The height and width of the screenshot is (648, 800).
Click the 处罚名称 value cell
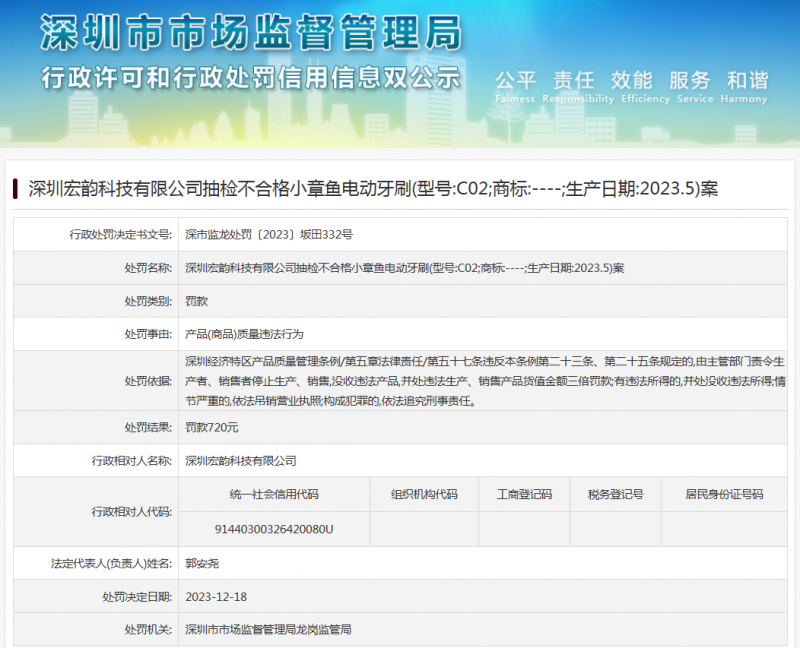pos(404,268)
